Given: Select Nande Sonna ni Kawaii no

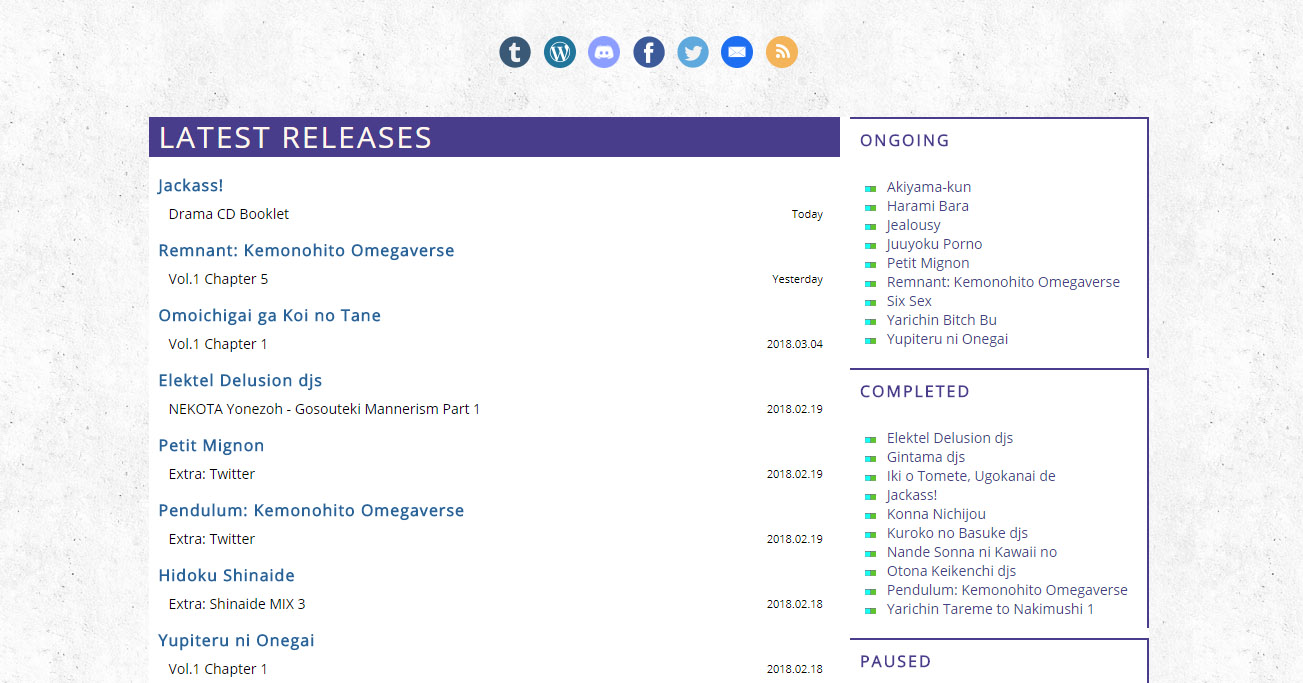Looking at the screenshot, I should click(972, 552).
